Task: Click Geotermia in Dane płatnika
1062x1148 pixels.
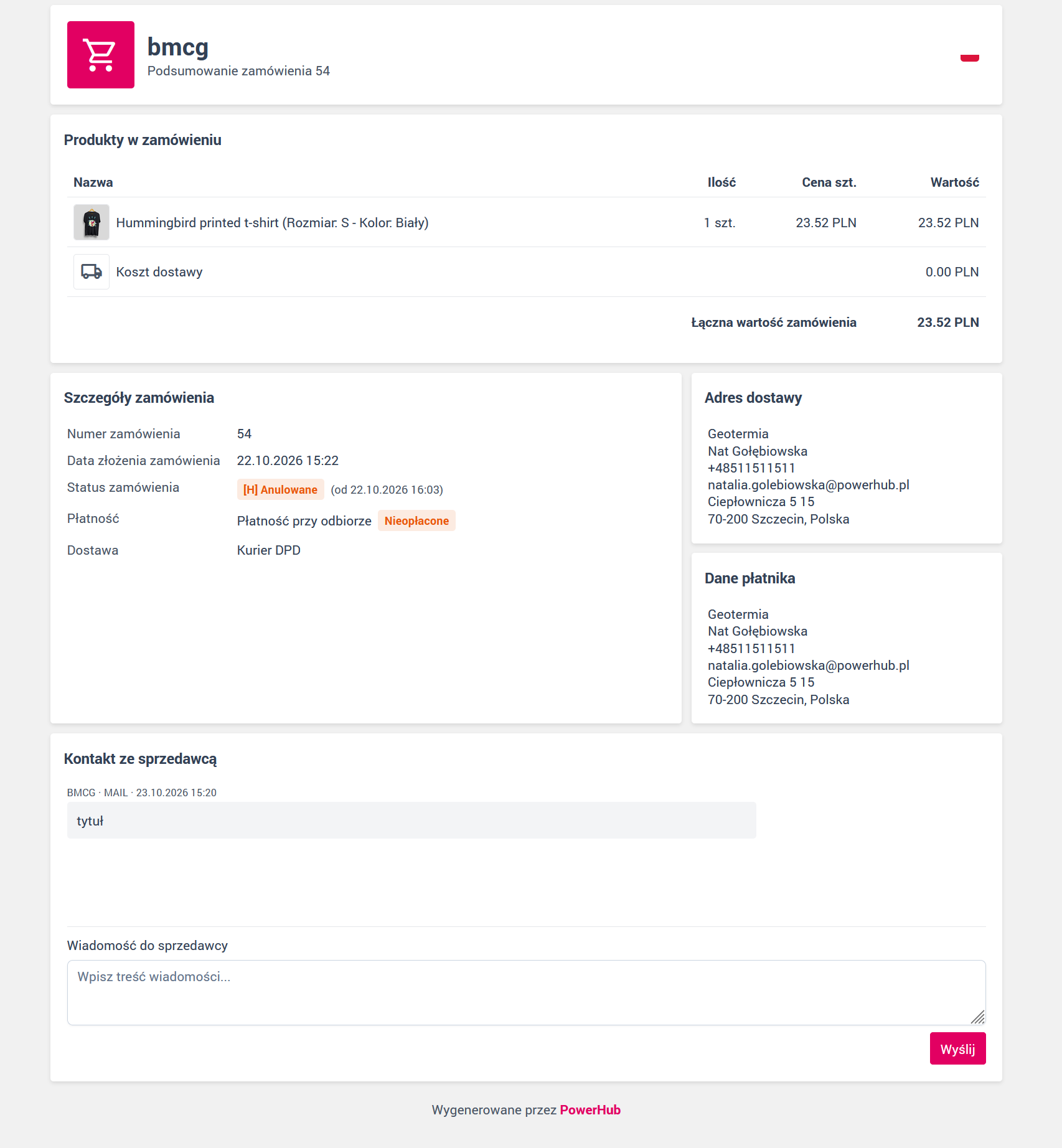Action: coord(738,614)
